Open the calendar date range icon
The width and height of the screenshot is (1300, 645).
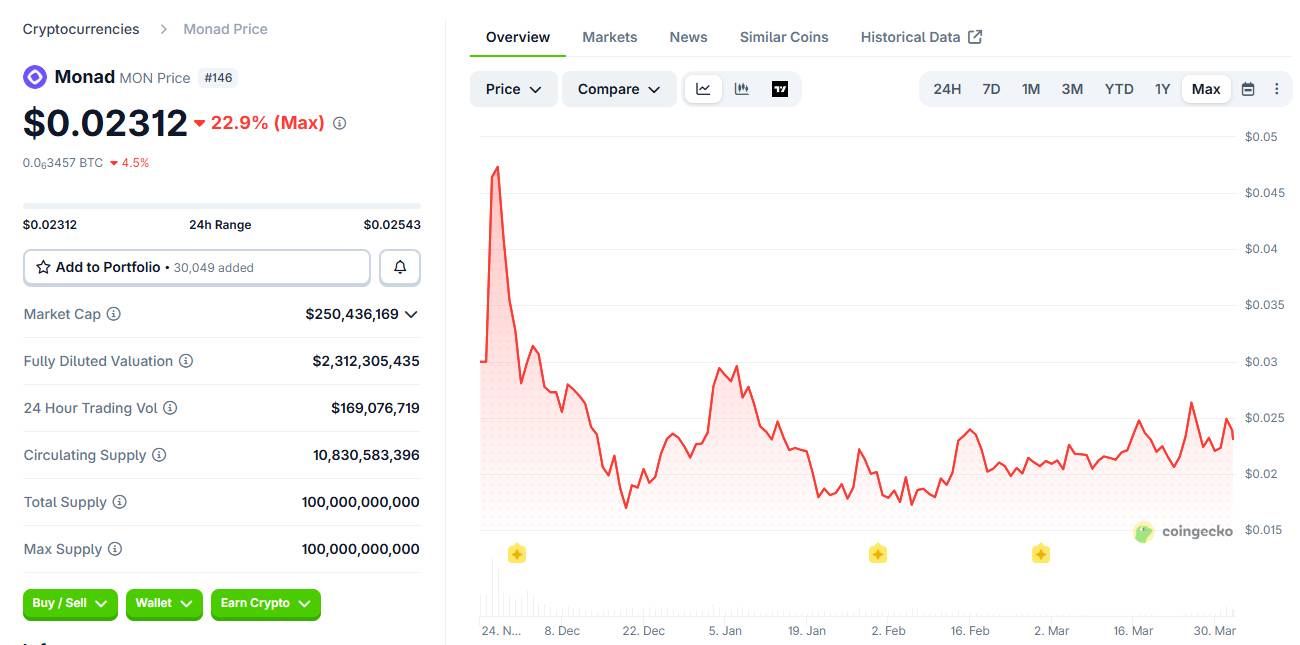pos(1248,88)
